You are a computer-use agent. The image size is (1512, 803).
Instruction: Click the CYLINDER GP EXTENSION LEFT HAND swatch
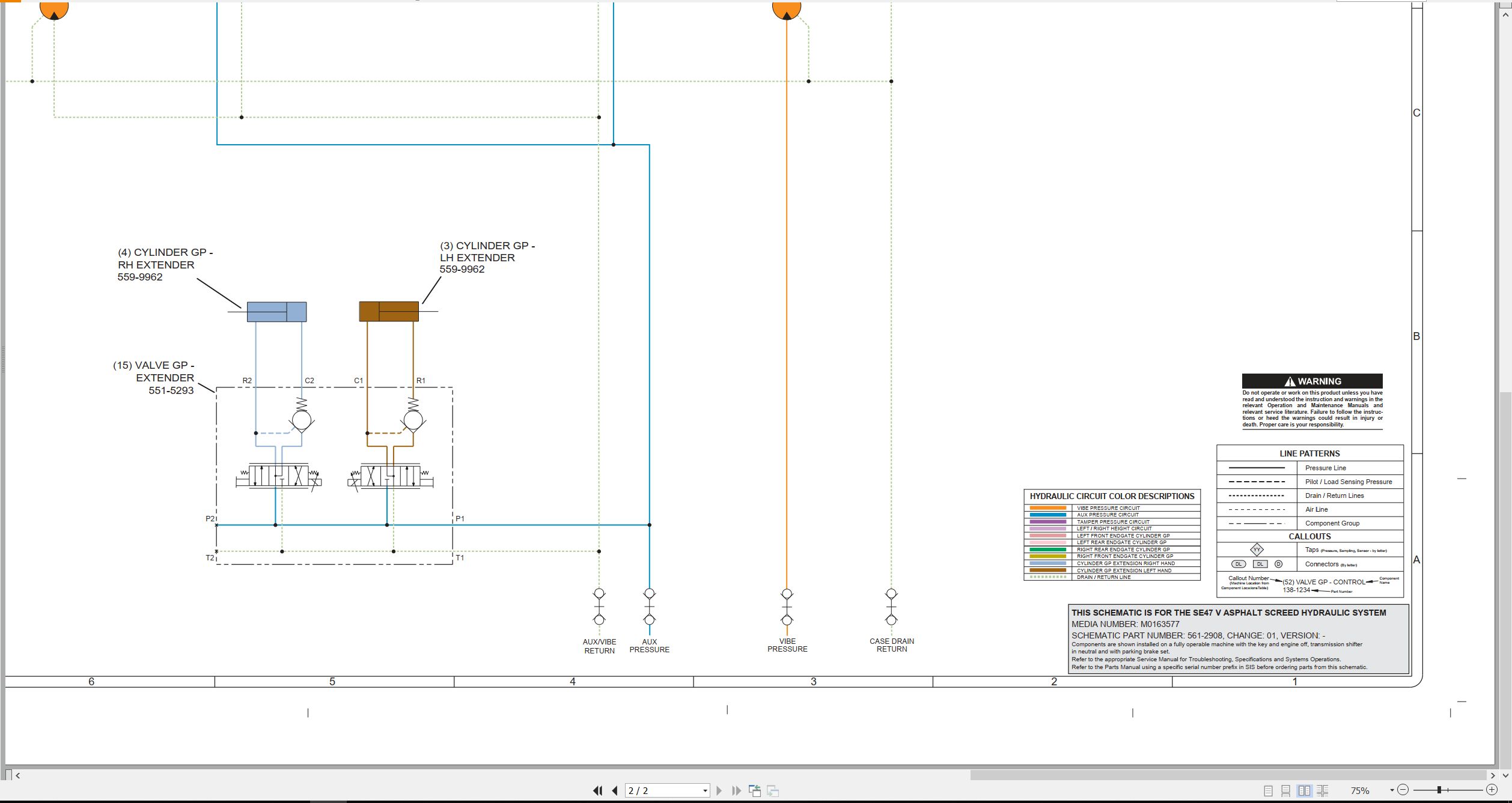coord(1048,570)
